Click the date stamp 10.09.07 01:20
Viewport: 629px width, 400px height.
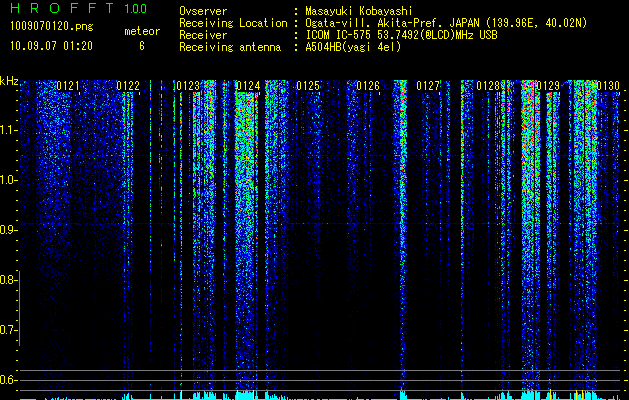[51, 46]
